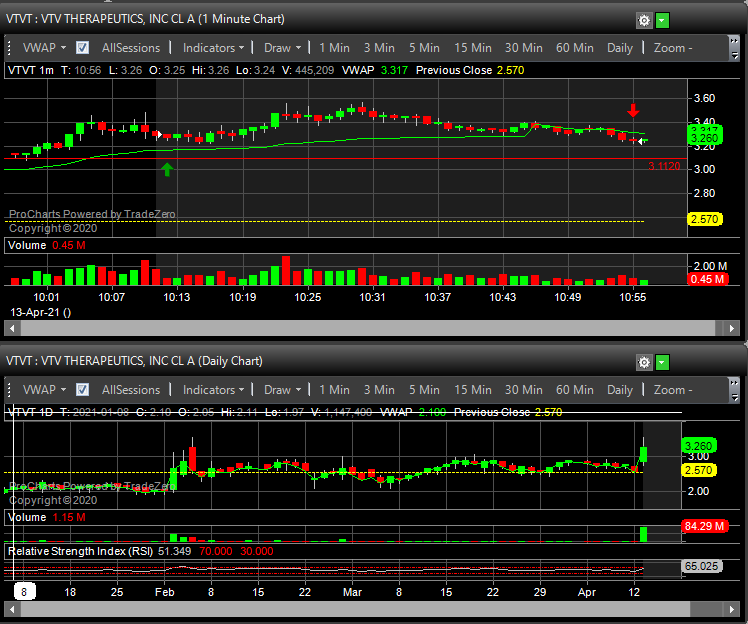The width and height of the screenshot is (748, 624).
Task: Select 5 Min timeframe in 1 Minute Chart
Action: point(424,48)
